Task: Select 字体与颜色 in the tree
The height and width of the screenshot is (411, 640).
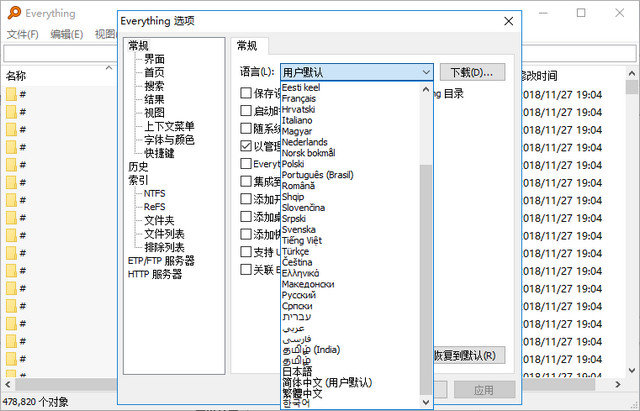Action: (x=169, y=140)
